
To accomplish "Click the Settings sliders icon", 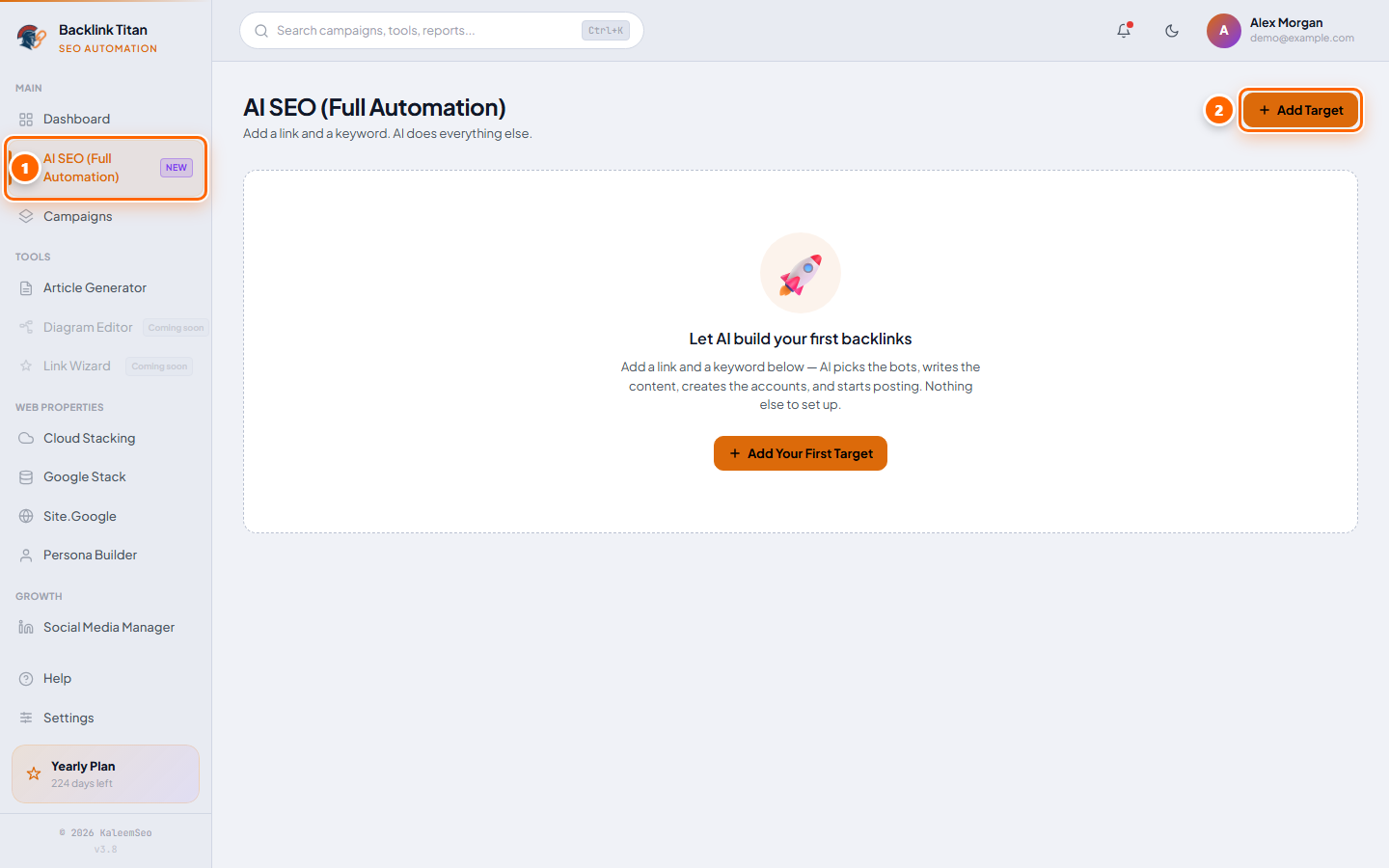I will click(26, 718).
